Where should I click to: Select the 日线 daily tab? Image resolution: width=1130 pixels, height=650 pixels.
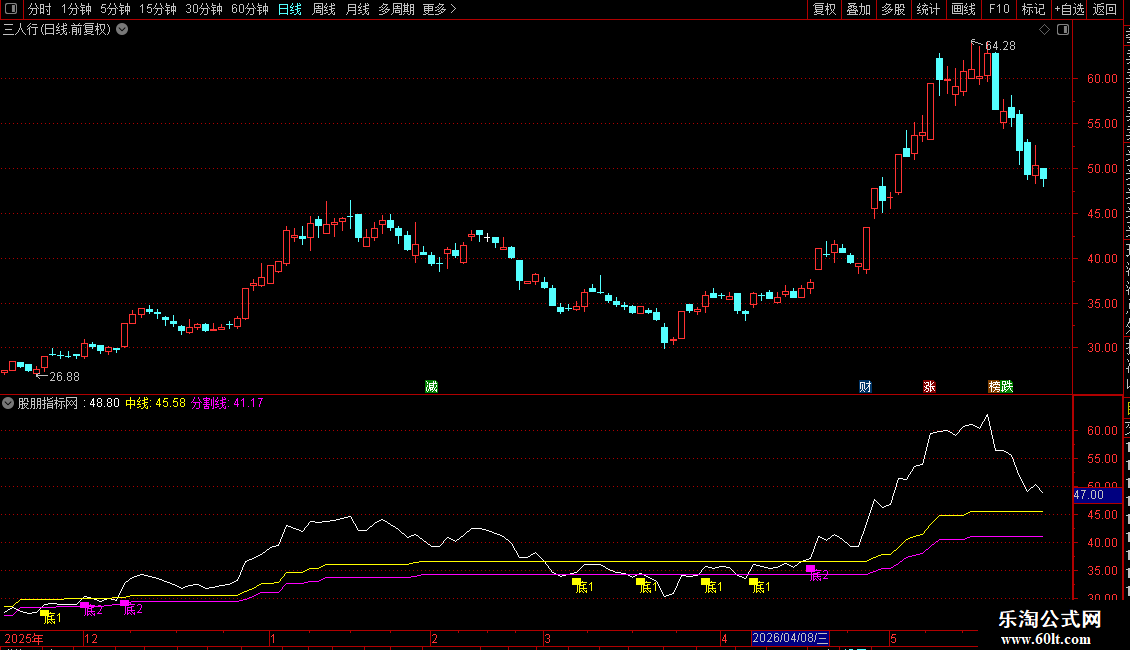(290, 9)
